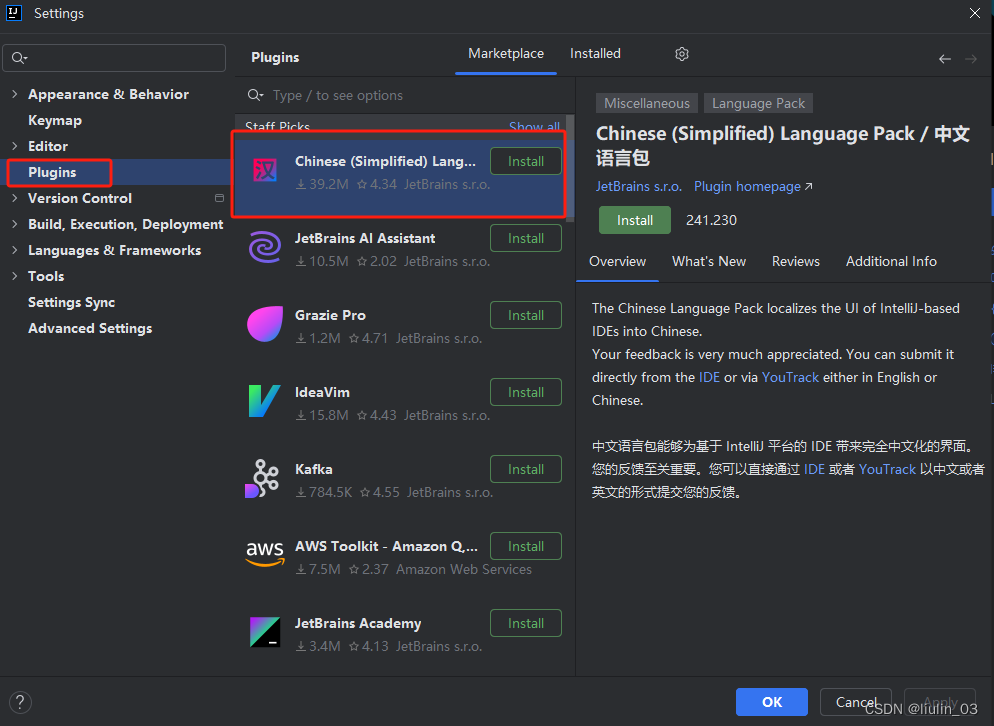The image size is (994, 726).
Task: Switch to the Installed tab
Action: 595,54
